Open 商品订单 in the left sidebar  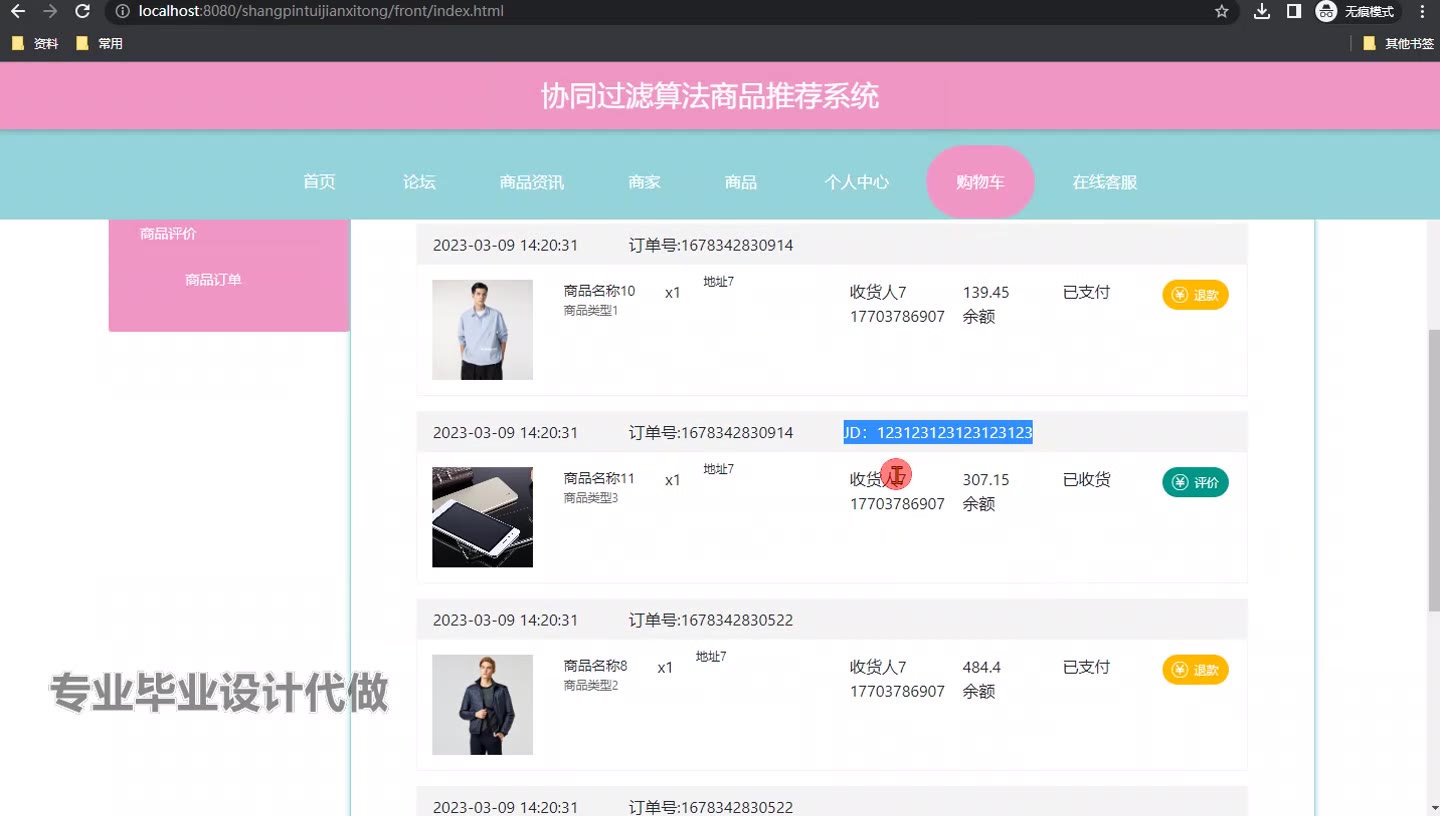click(x=213, y=280)
